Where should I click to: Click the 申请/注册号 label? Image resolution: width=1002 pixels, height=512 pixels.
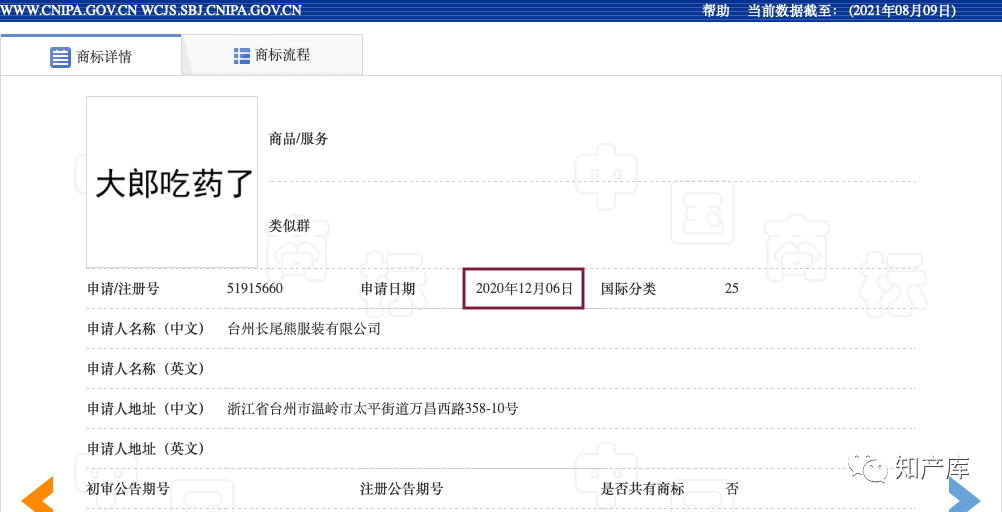123,289
